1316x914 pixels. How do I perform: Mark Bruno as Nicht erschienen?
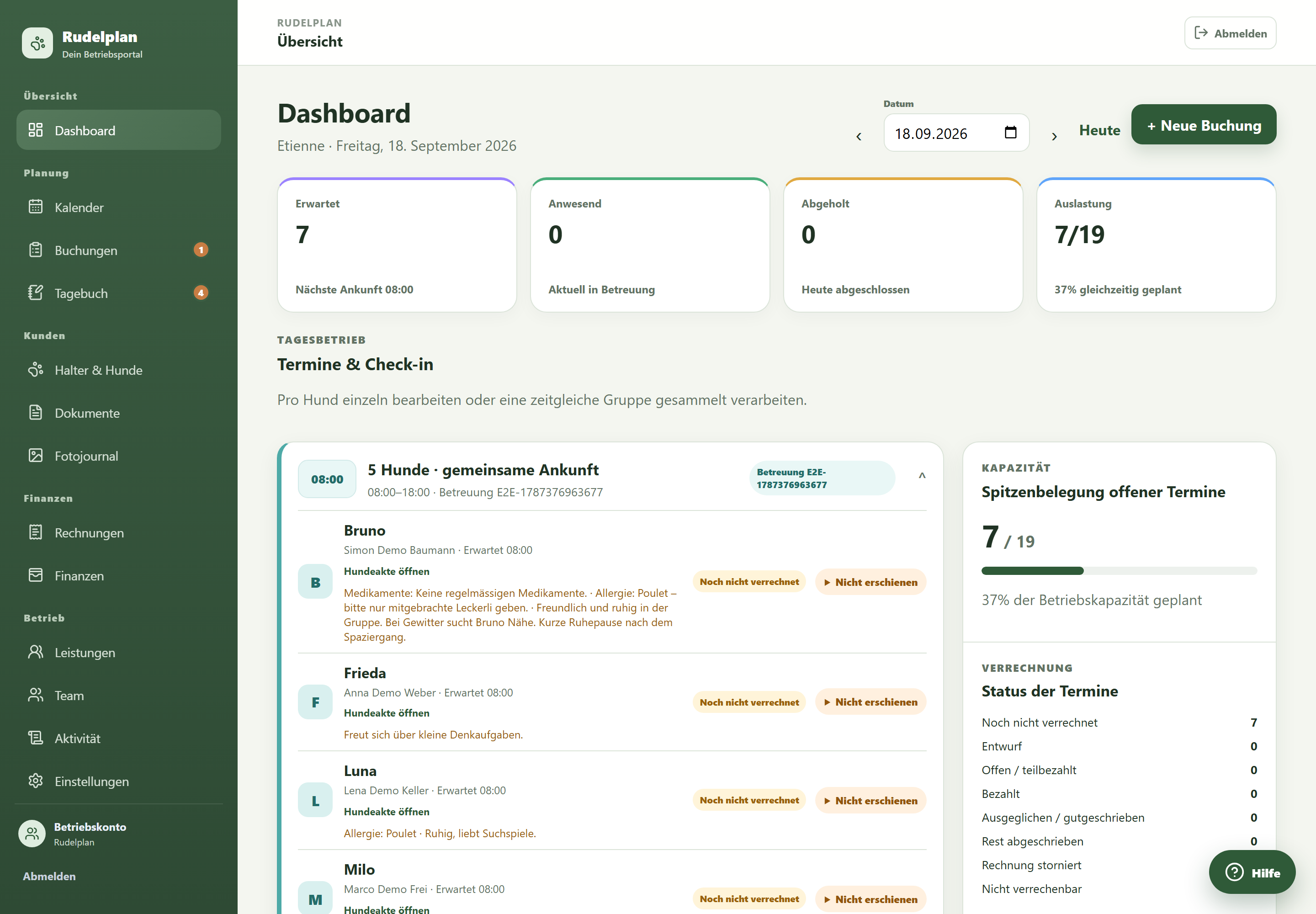point(870,582)
